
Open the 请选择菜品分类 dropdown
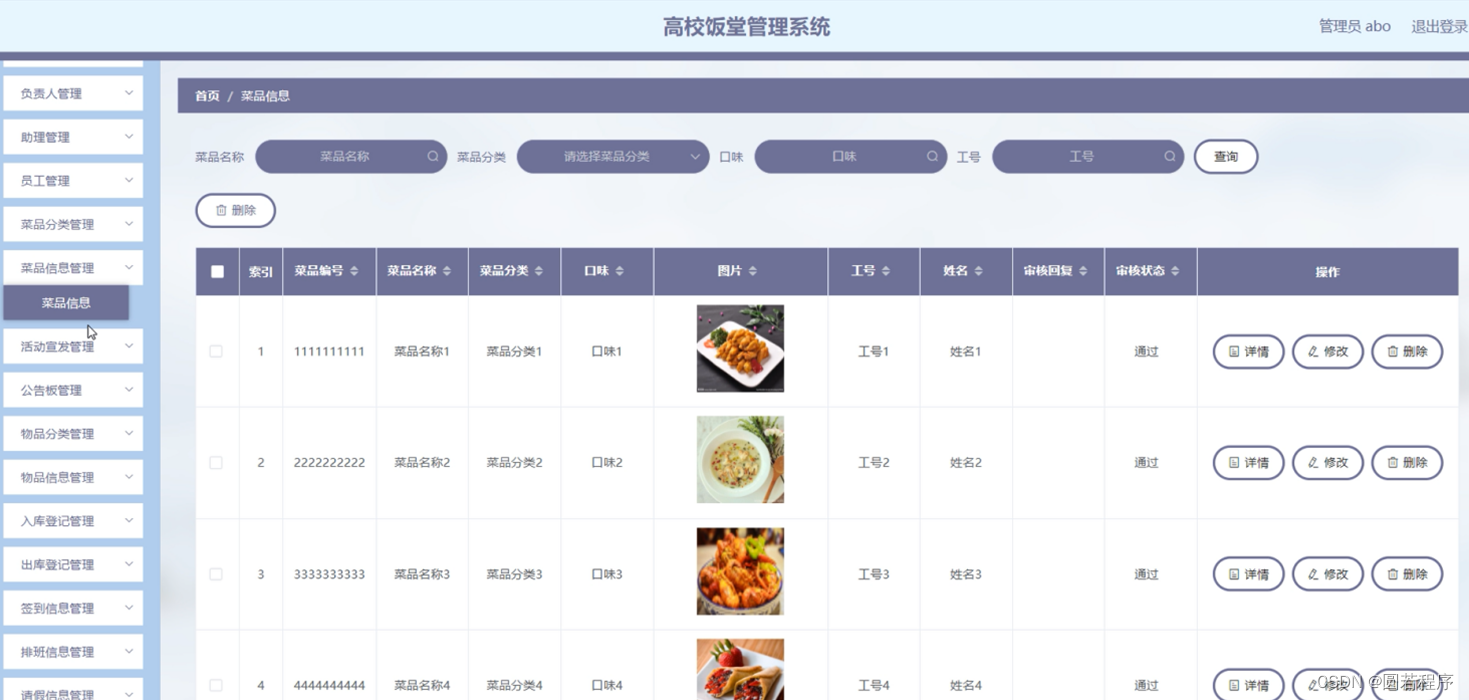[x=613, y=156]
